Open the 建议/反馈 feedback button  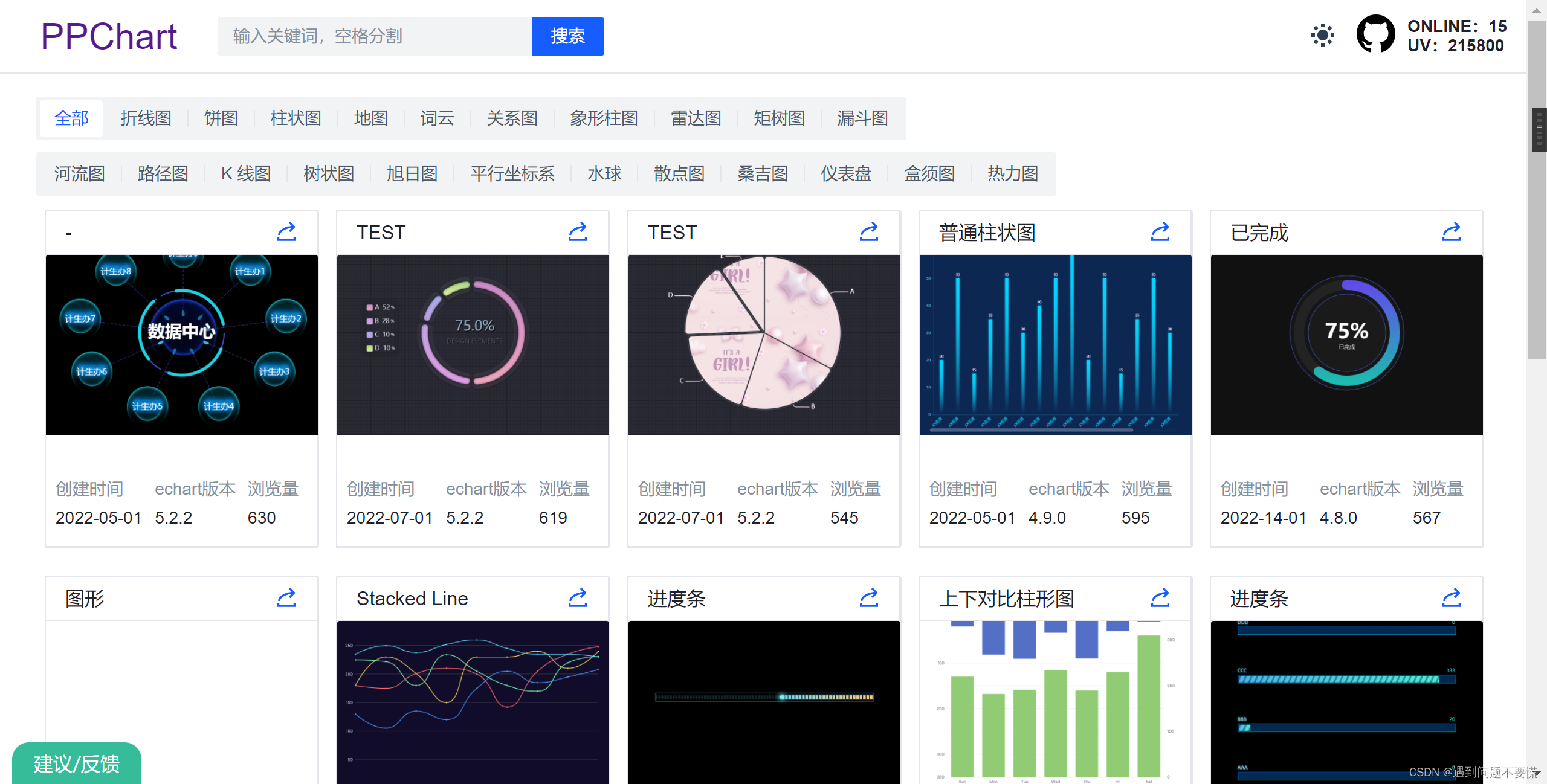click(77, 763)
